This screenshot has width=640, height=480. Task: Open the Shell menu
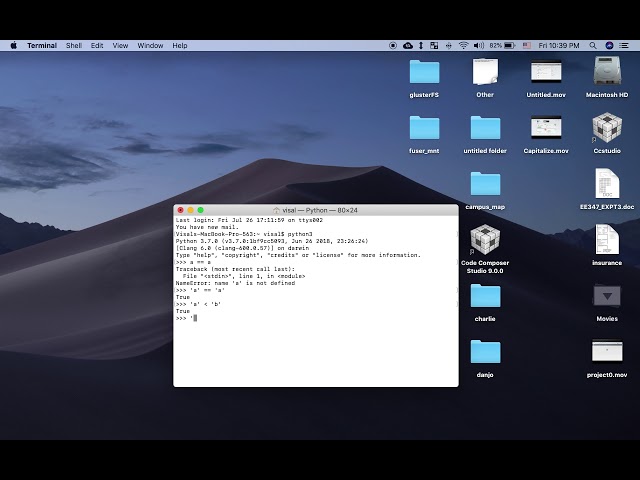tap(74, 45)
